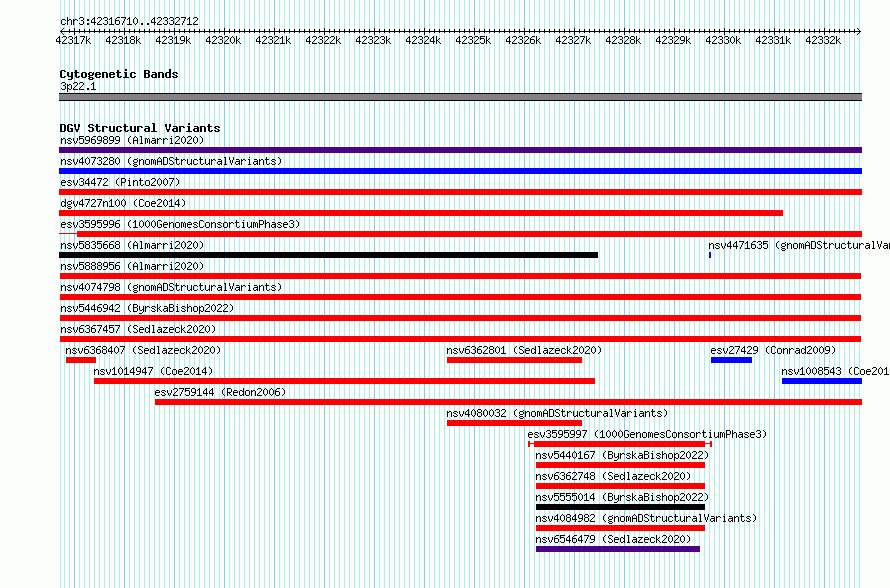Click the blue nsv4073280 variant bar
The image size is (890, 588).
(x=460, y=171)
